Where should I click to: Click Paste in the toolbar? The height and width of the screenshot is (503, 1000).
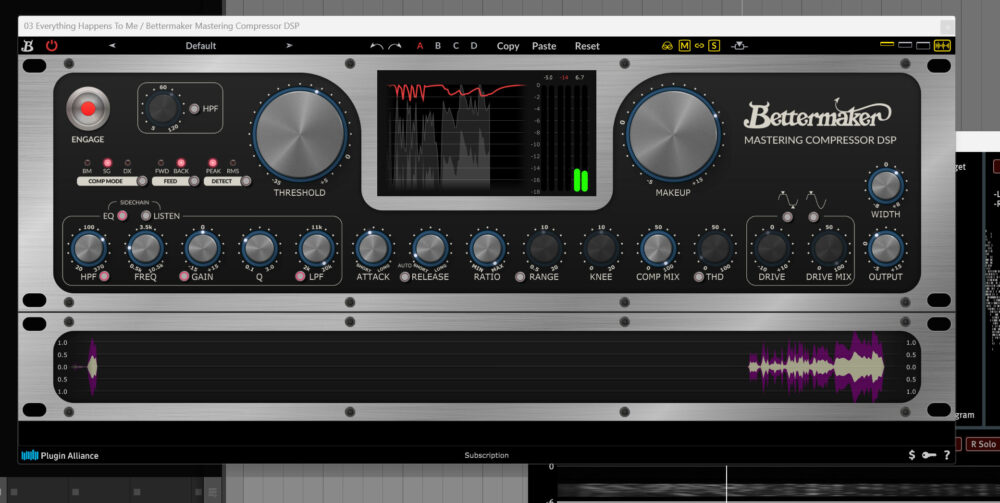(544, 46)
